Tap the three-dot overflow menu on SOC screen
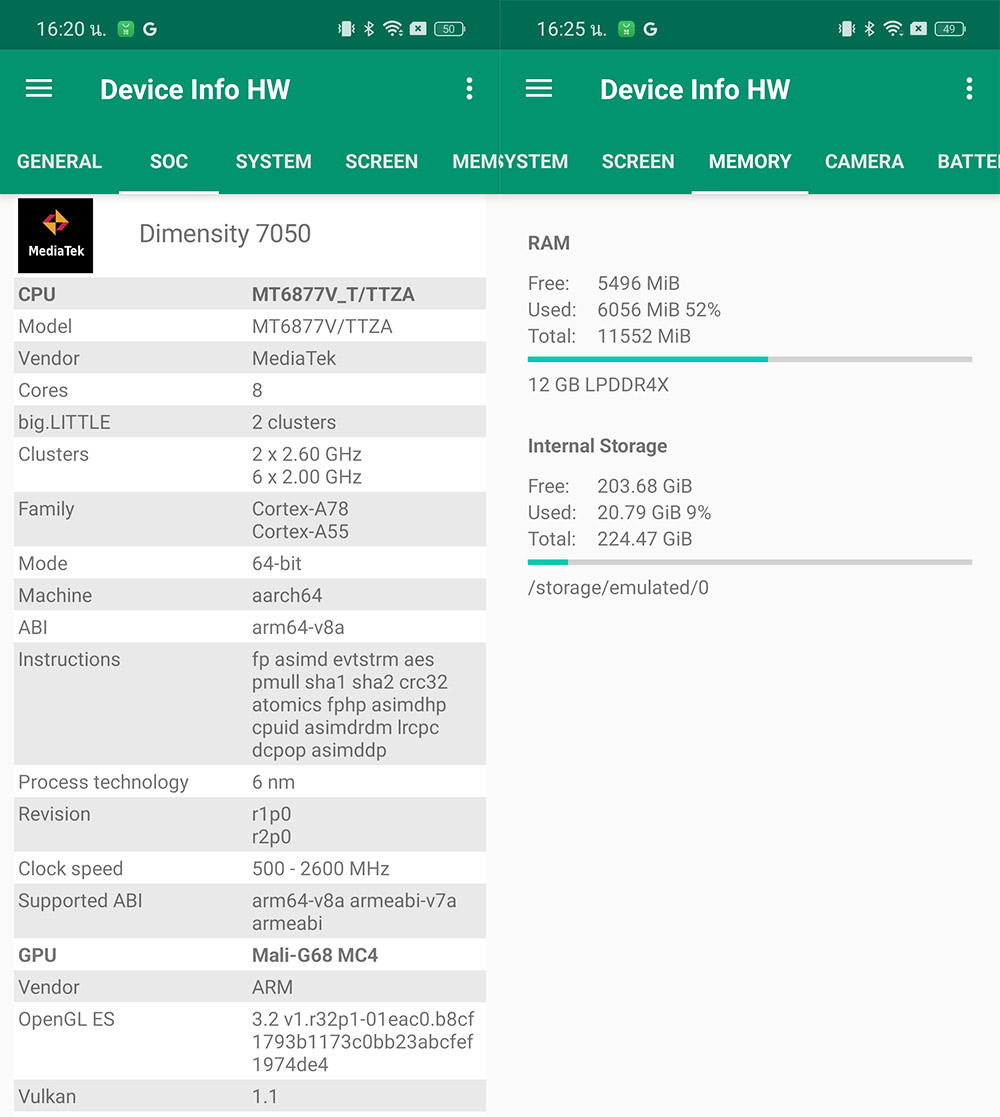The height and width of the screenshot is (1117, 1000). coord(469,89)
